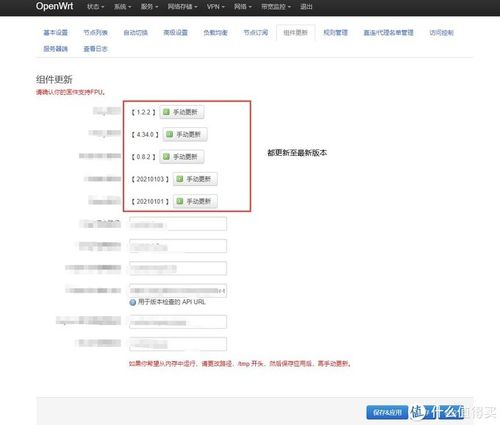Click 手动更新 next to version 0.8.2
The image size is (500, 425).
pos(182,157)
